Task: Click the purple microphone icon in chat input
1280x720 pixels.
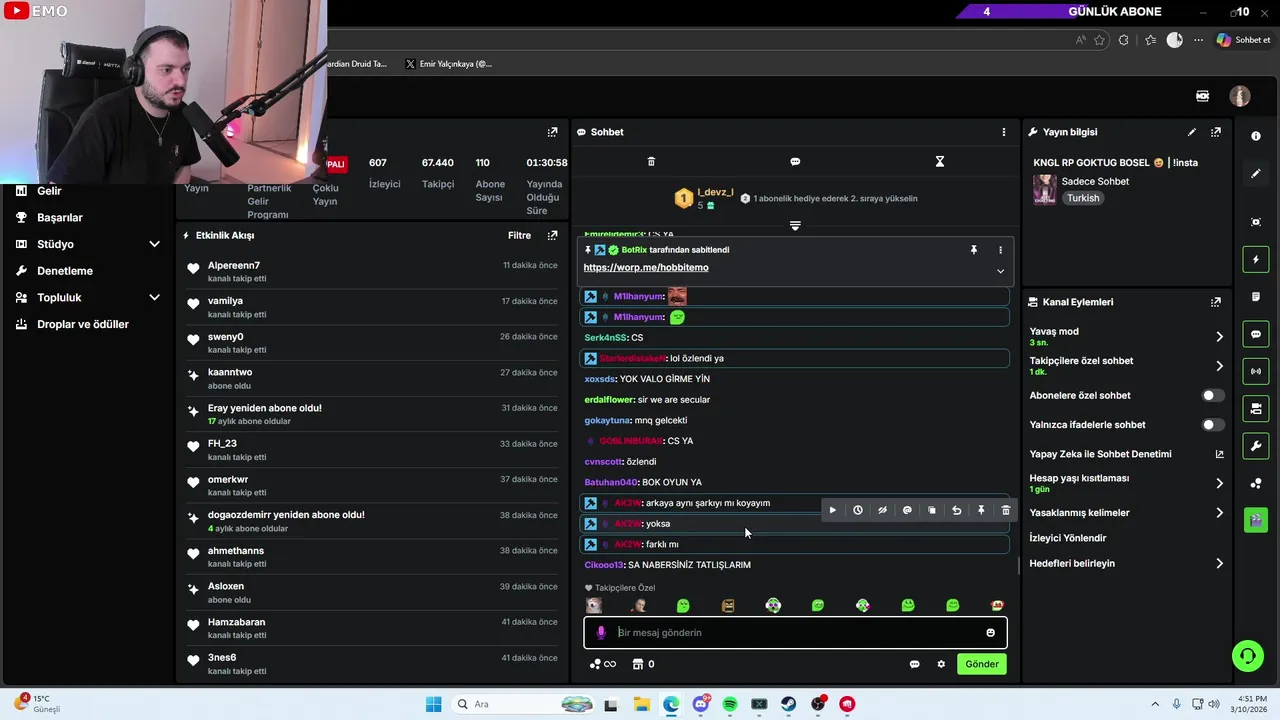Action: pyautogui.click(x=601, y=633)
